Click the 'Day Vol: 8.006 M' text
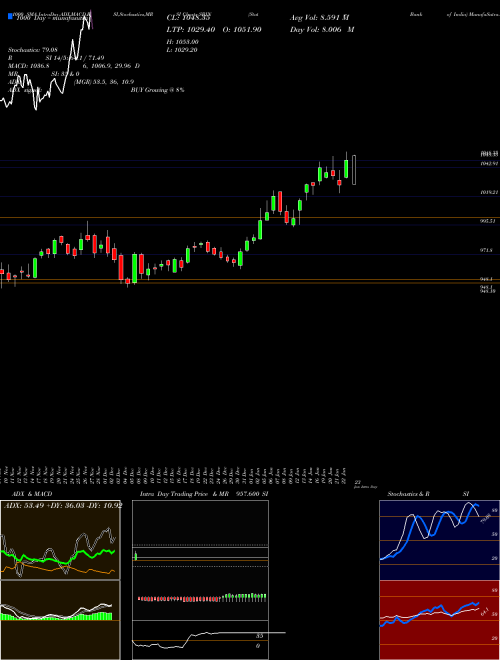Viewport: 500px width, 660px height. tap(322, 29)
